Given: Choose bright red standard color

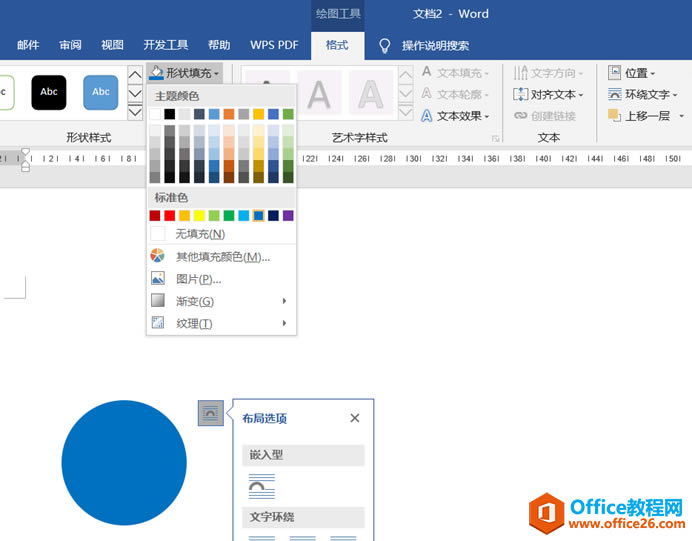Looking at the screenshot, I should (x=169, y=215).
